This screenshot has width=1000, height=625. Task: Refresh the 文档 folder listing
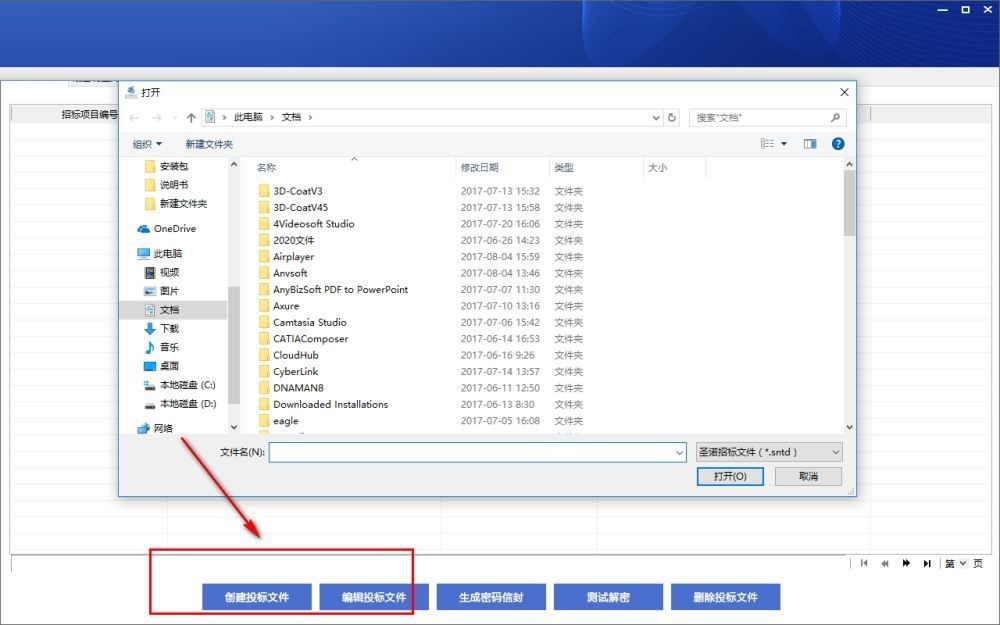pos(672,117)
